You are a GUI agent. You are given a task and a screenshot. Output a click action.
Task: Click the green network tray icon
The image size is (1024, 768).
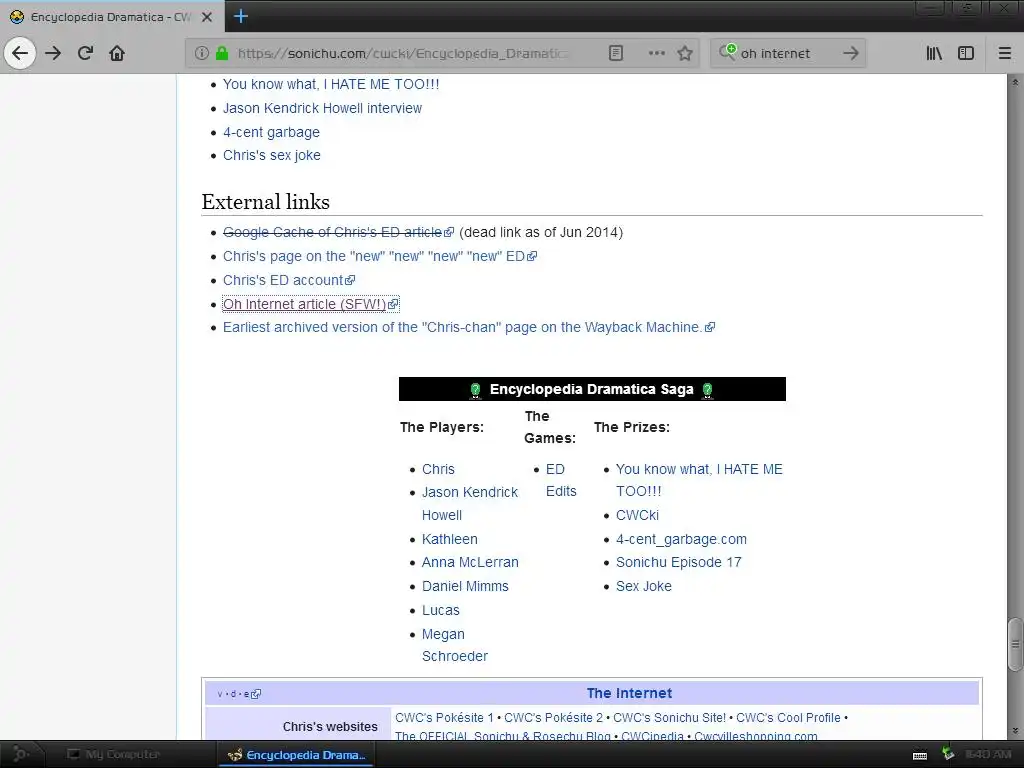pyautogui.click(x=948, y=754)
